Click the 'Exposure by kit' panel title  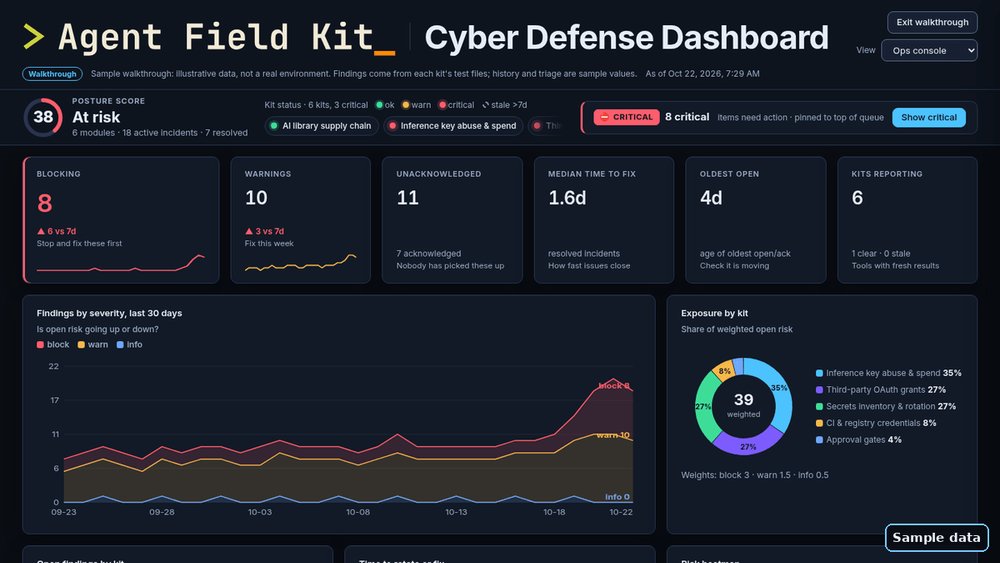(x=714, y=313)
